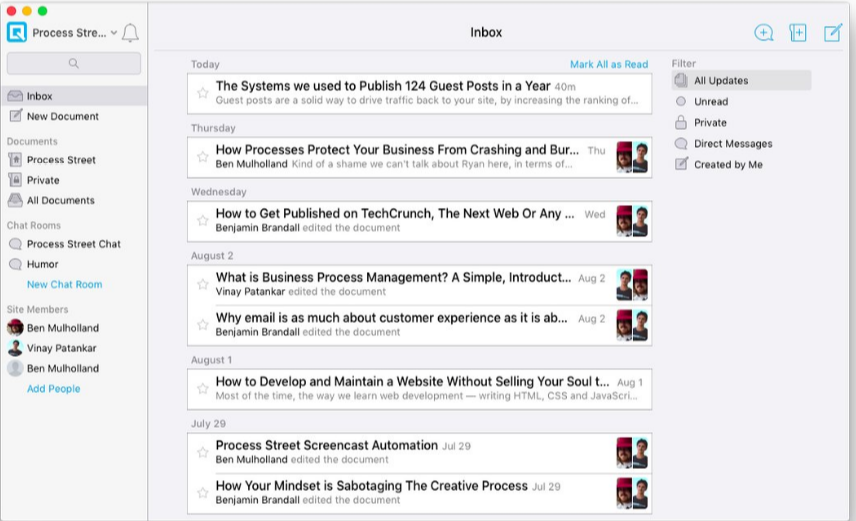This screenshot has width=856, height=521.
Task: Click the All Updates stacked pages icon
Action: [681, 80]
